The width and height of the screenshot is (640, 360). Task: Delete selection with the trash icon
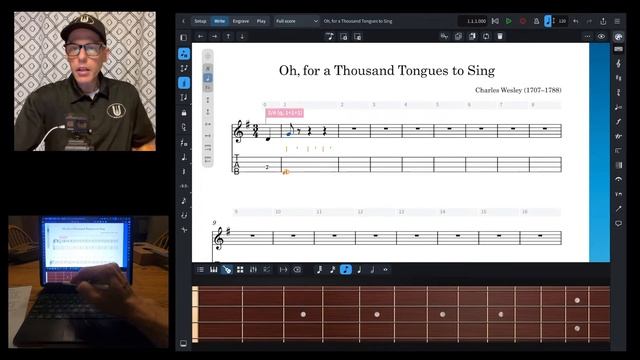click(500, 36)
